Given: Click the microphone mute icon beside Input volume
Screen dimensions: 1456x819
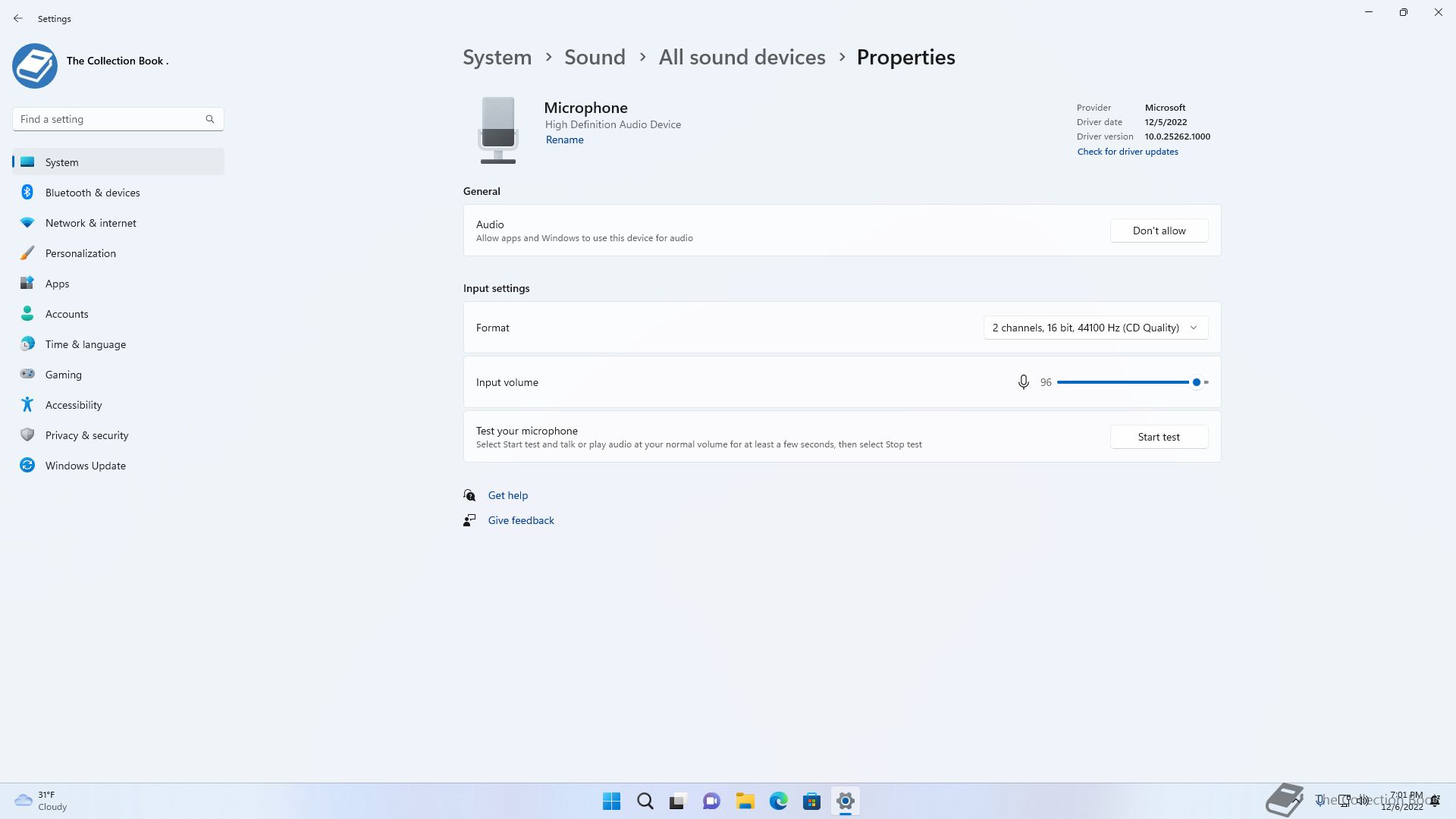Looking at the screenshot, I should click(x=1023, y=382).
